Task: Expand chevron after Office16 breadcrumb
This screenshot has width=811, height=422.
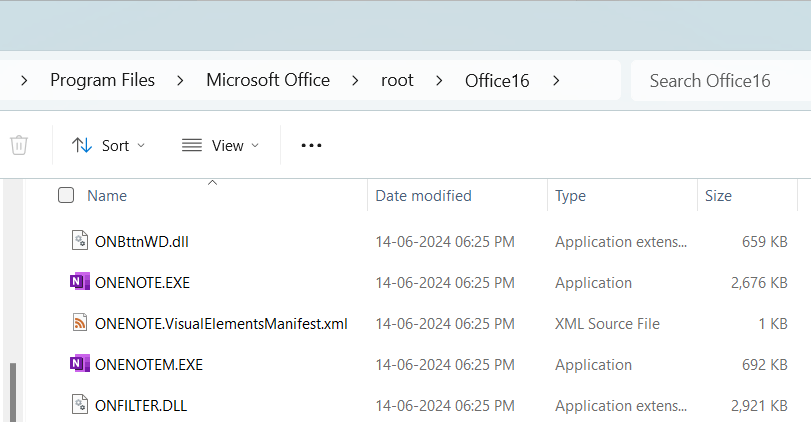Action: [x=556, y=81]
